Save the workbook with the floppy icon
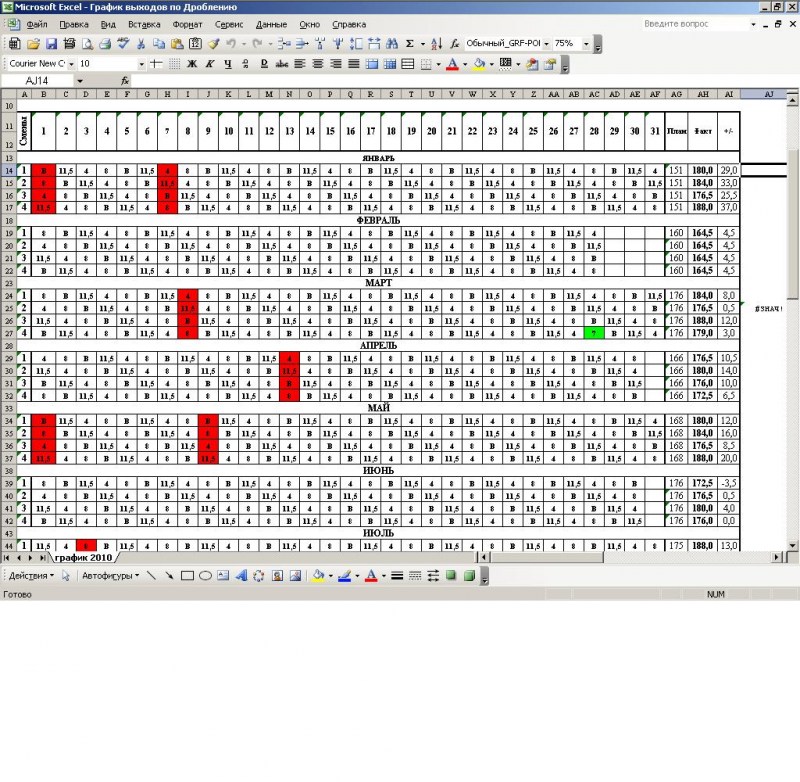This screenshot has height=782, width=800. 52,44
